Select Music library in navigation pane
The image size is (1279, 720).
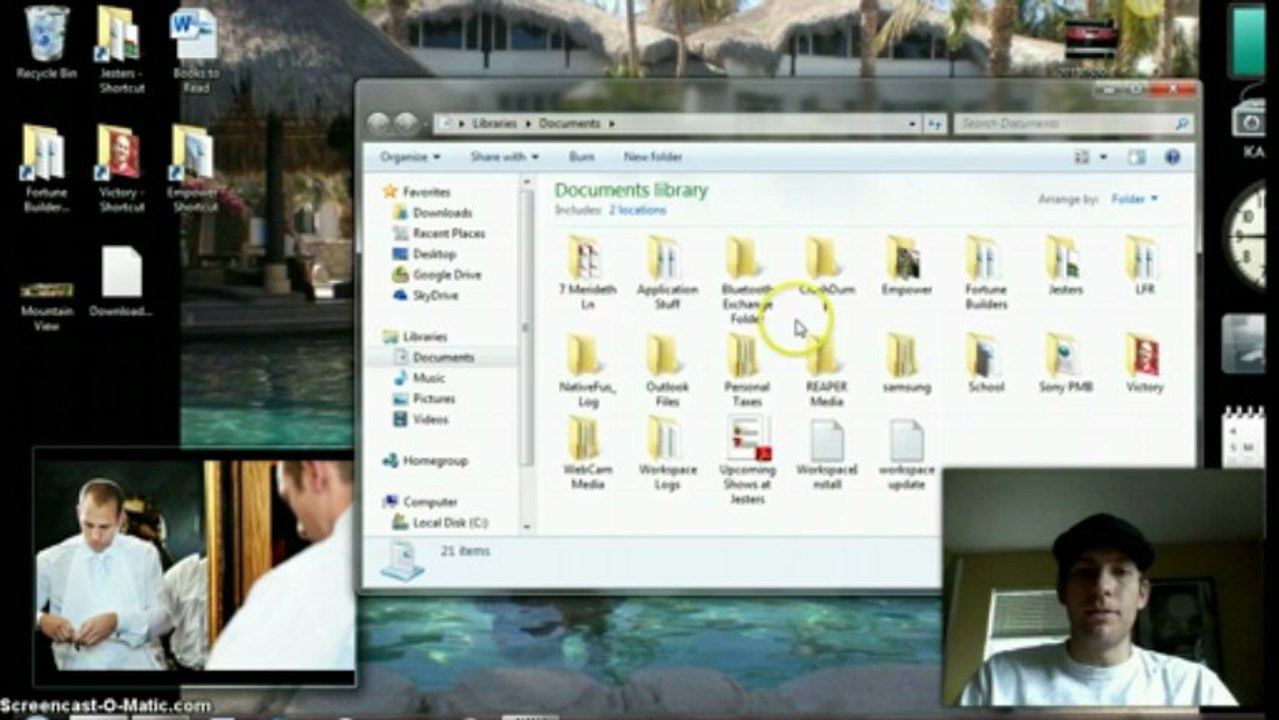click(419, 378)
